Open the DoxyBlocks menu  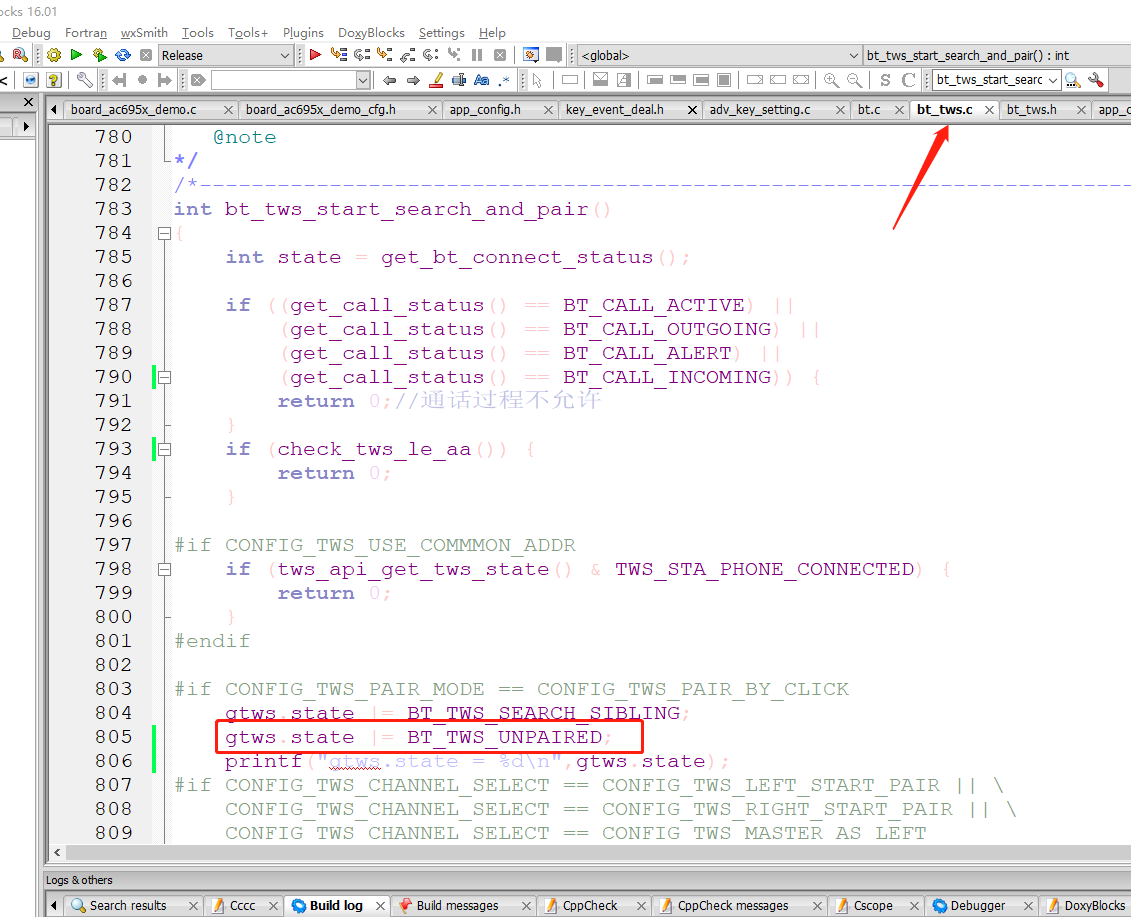[x=371, y=32]
